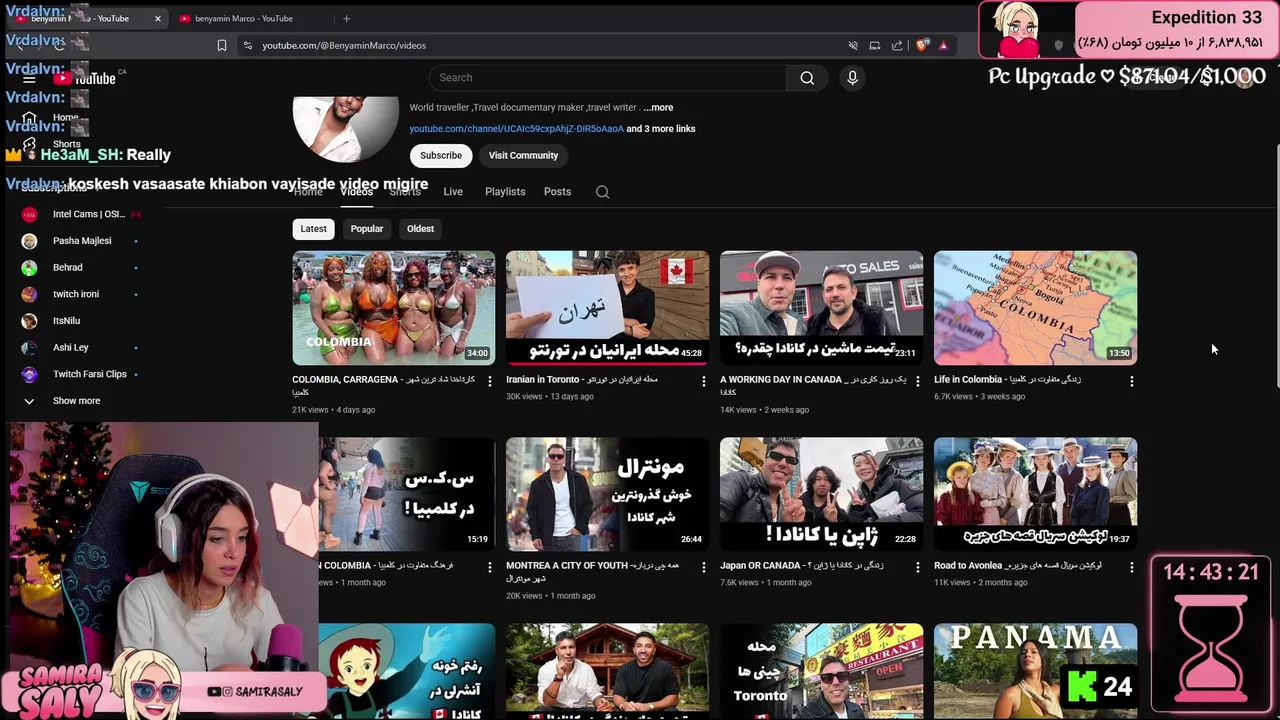Open options menu for Road to Avonlea video
1280x720 pixels.
(x=1131, y=567)
